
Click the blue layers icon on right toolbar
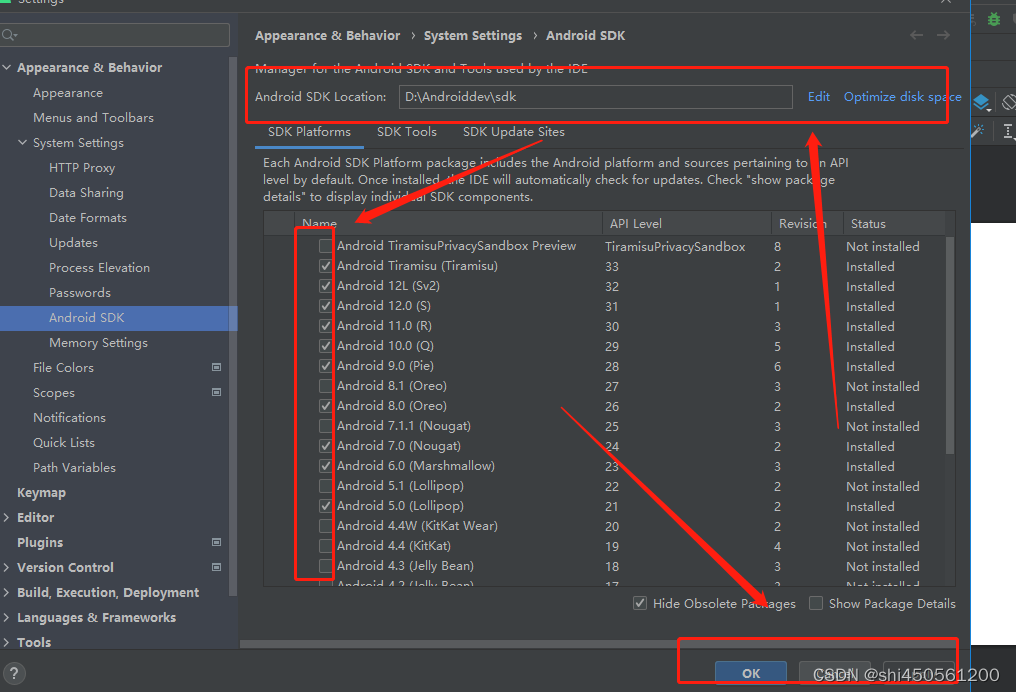[981, 102]
